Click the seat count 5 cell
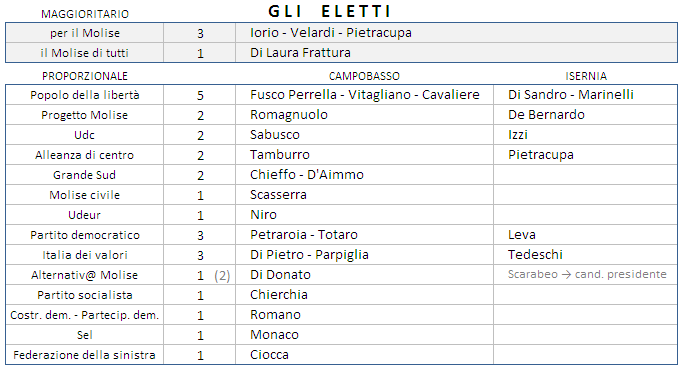Viewport: 683px width, 370px height. click(x=200, y=95)
